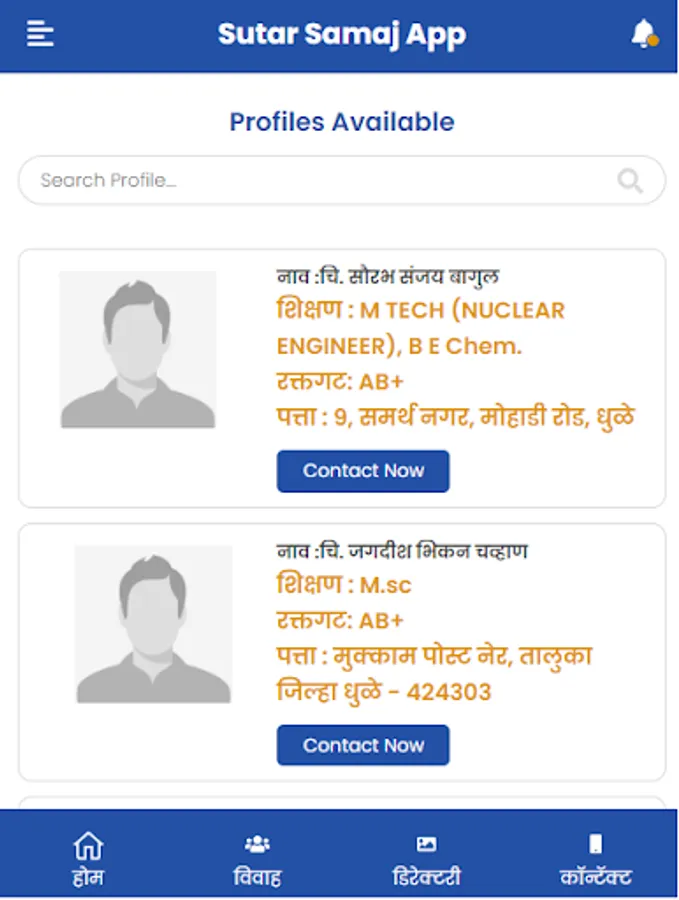
Task: Tap the home house icon
Action: point(88,845)
